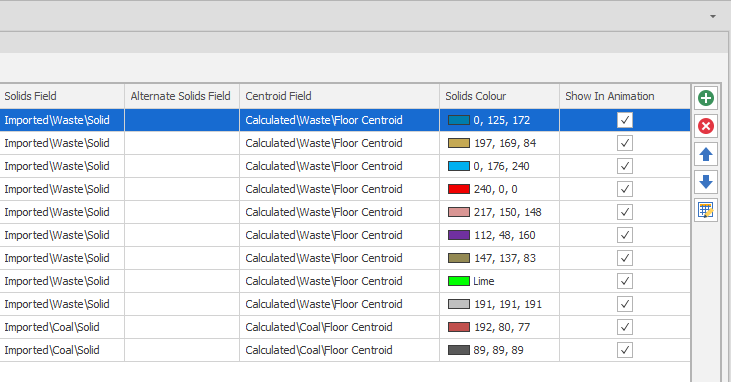731x382 pixels.
Task: Toggle Show In Animation for 89, 89, 89 row
Action: [x=625, y=350]
